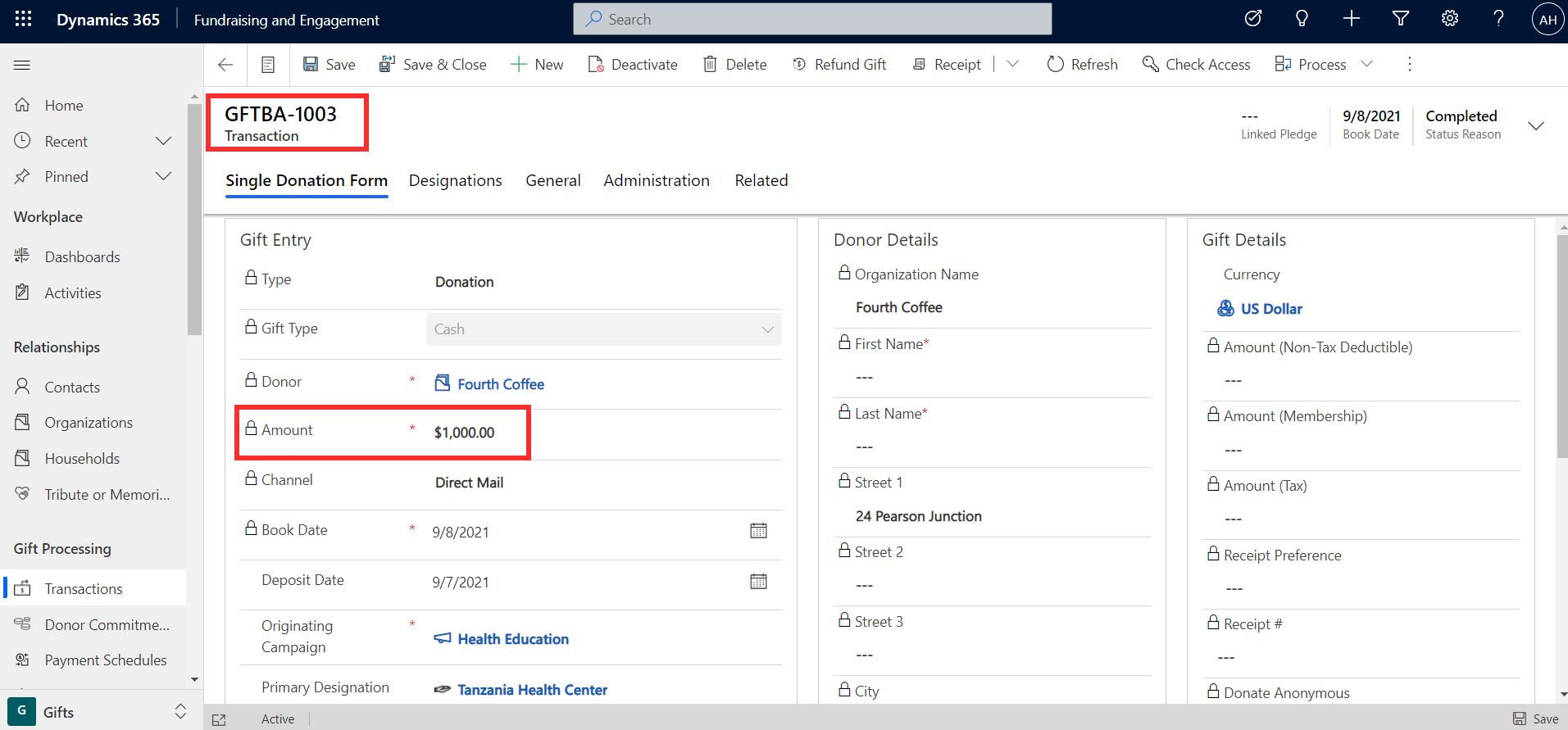Open the help question mark icon
The width and height of the screenshot is (1568, 730).
click(x=1498, y=19)
